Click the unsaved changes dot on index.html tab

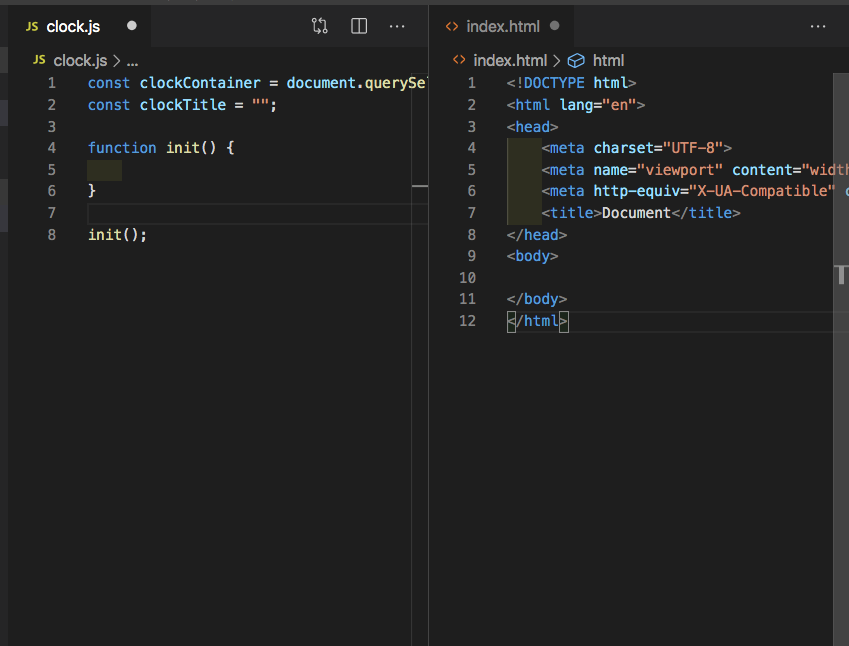coord(554,26)
